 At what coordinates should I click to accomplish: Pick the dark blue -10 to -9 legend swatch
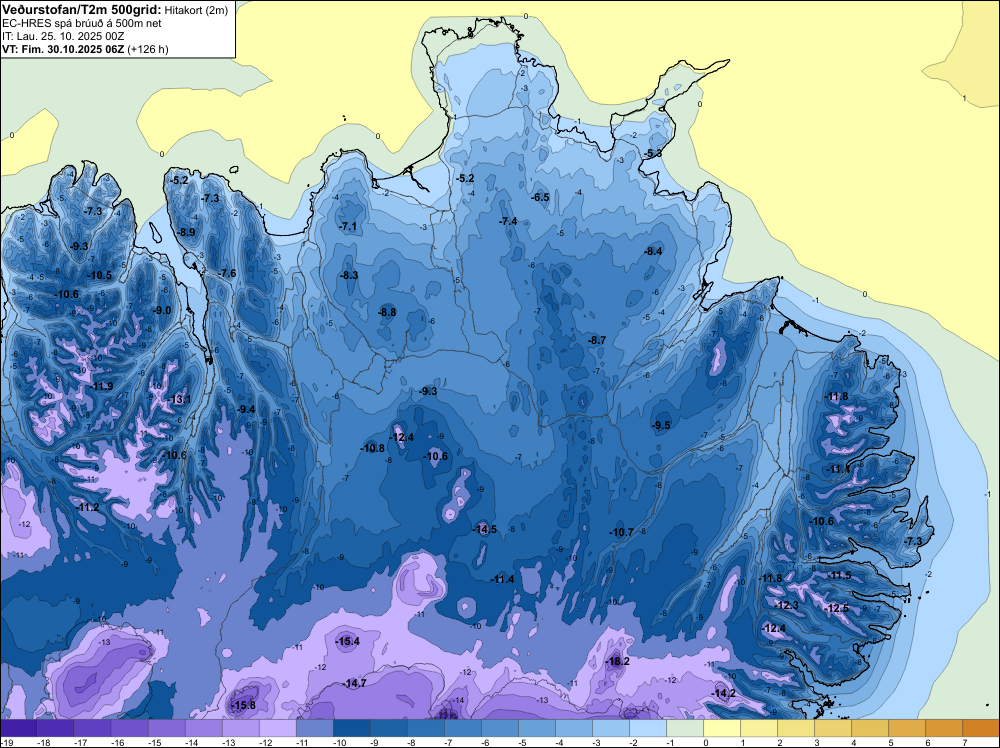pyautogui.click(x=352, y=728)
